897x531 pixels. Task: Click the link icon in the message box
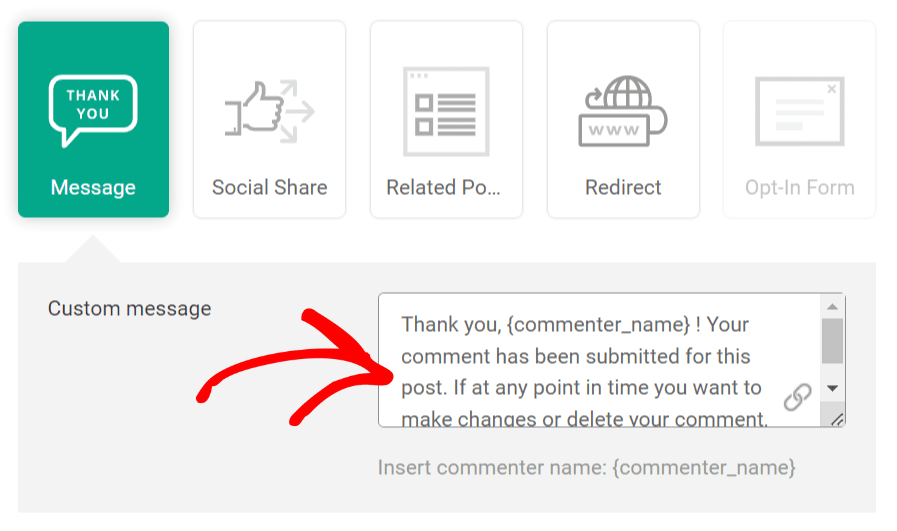coord(797,397)
